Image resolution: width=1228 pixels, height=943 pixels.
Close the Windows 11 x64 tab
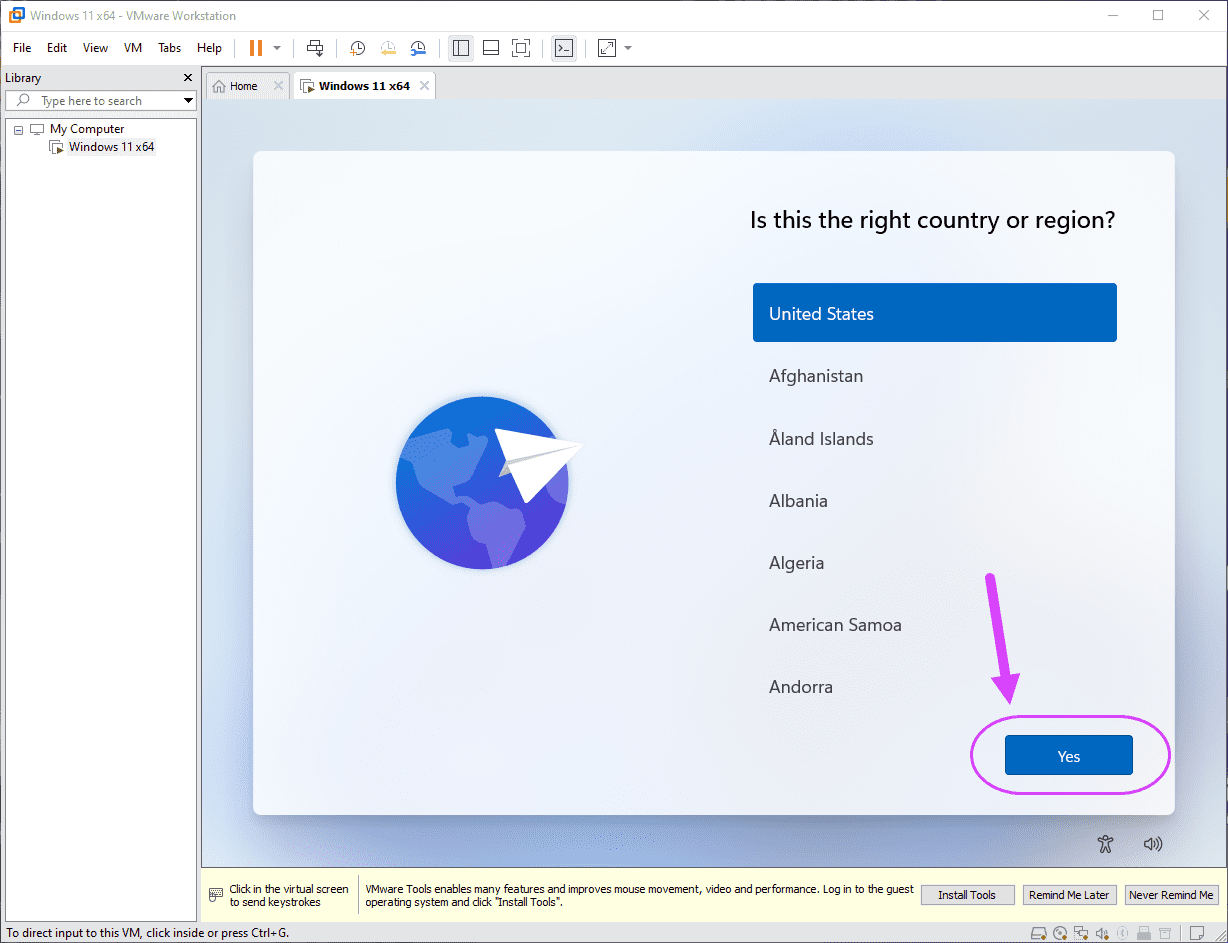(x=424, y=86)
